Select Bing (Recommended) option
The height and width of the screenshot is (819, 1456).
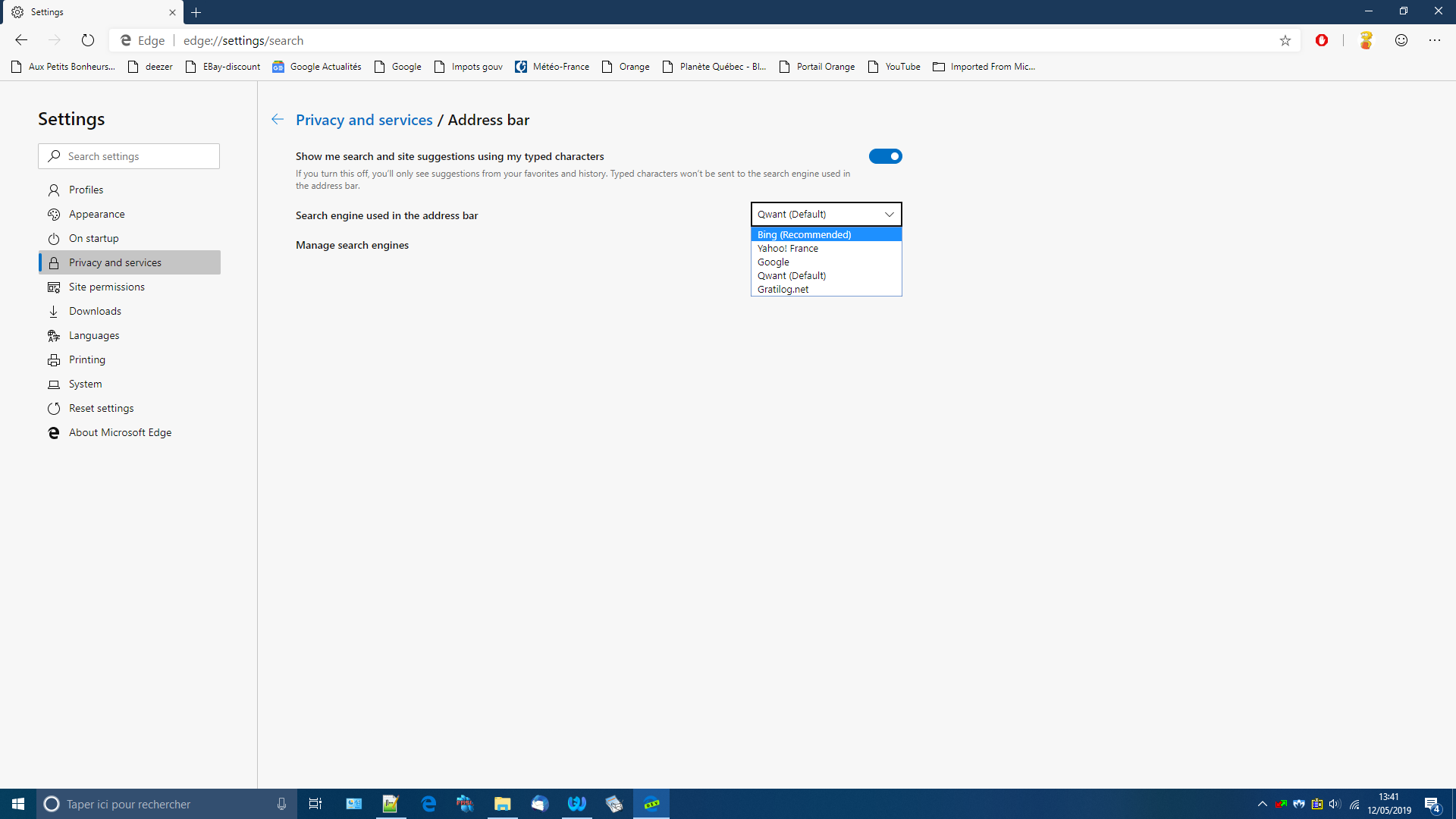click(827, 234)
